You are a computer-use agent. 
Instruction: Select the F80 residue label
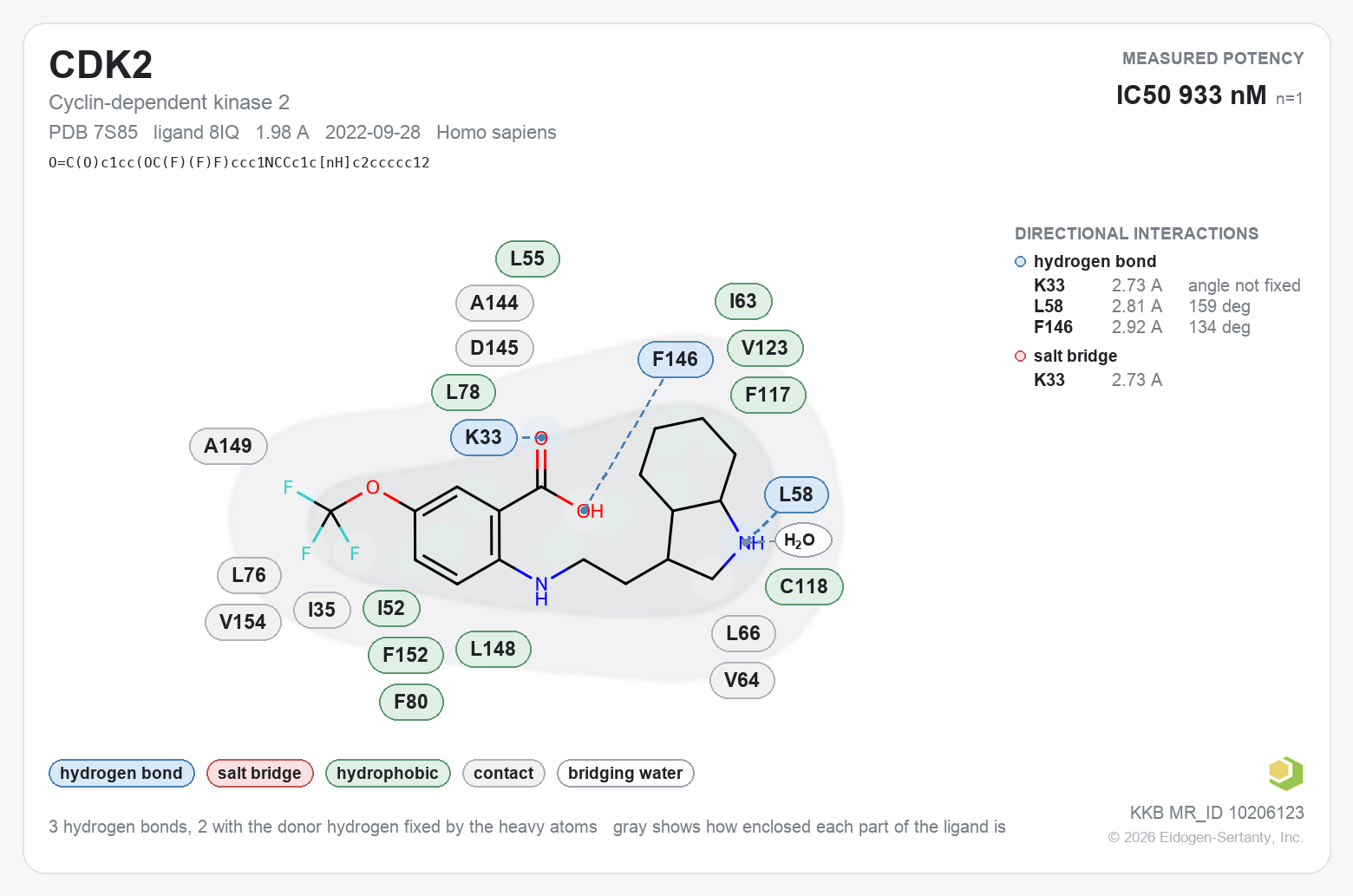click(411, 702)
